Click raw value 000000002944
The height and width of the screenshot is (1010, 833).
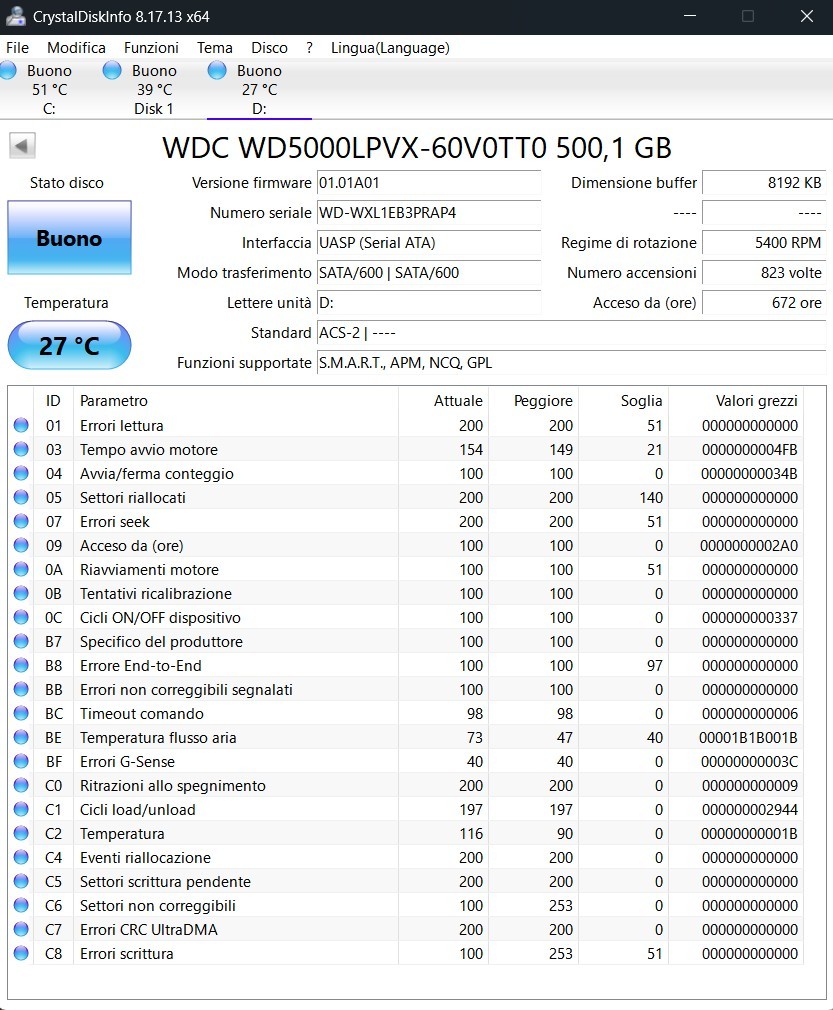pyautogui.click(x=750, y=809)
